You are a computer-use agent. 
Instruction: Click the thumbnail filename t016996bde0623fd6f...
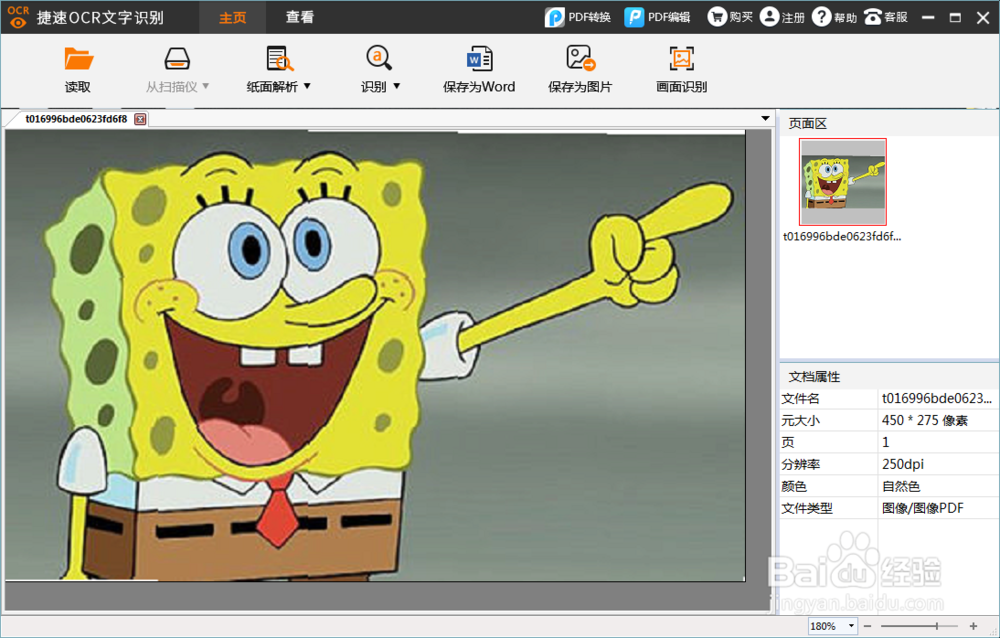point(842,236)
